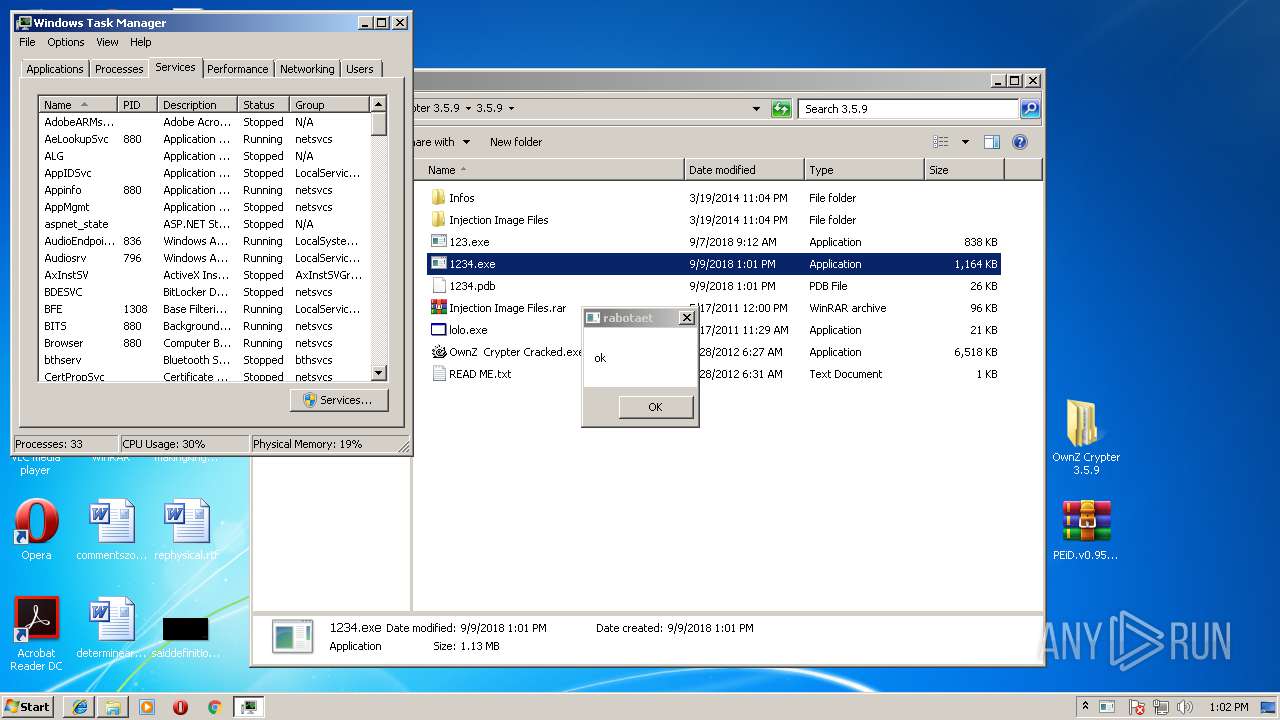Open the View menu in Task Manager
The image size is (1280, 720).
(x=107, y=42)
